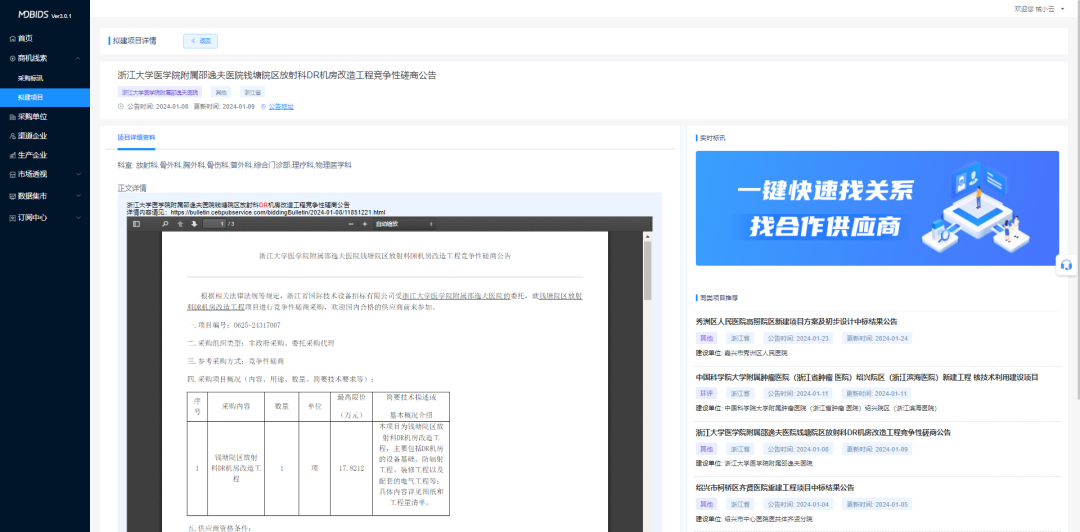Click 项目编号 0625-24317007 line in PDF
Image resolution: width=1080 pixels, height=532 pixels.
click(x=234, y=325)
